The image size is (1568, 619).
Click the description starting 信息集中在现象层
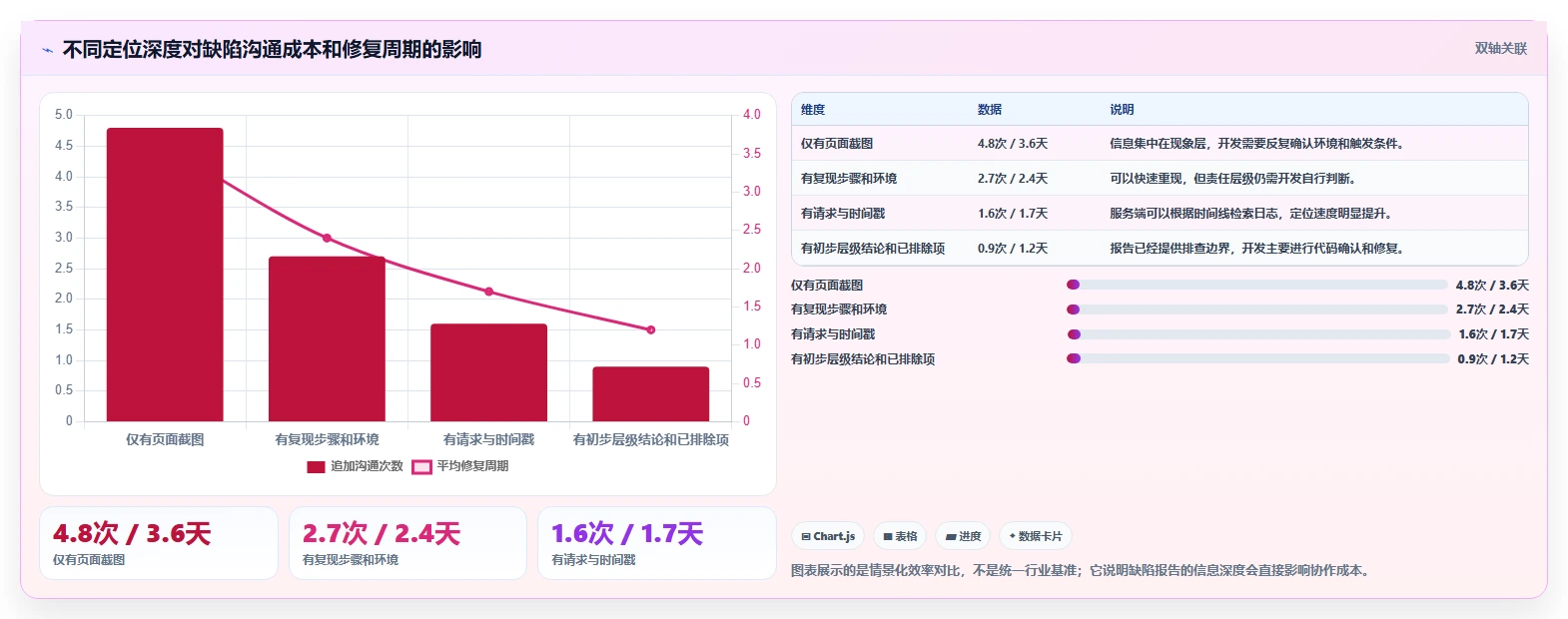tap(1259, 144)
